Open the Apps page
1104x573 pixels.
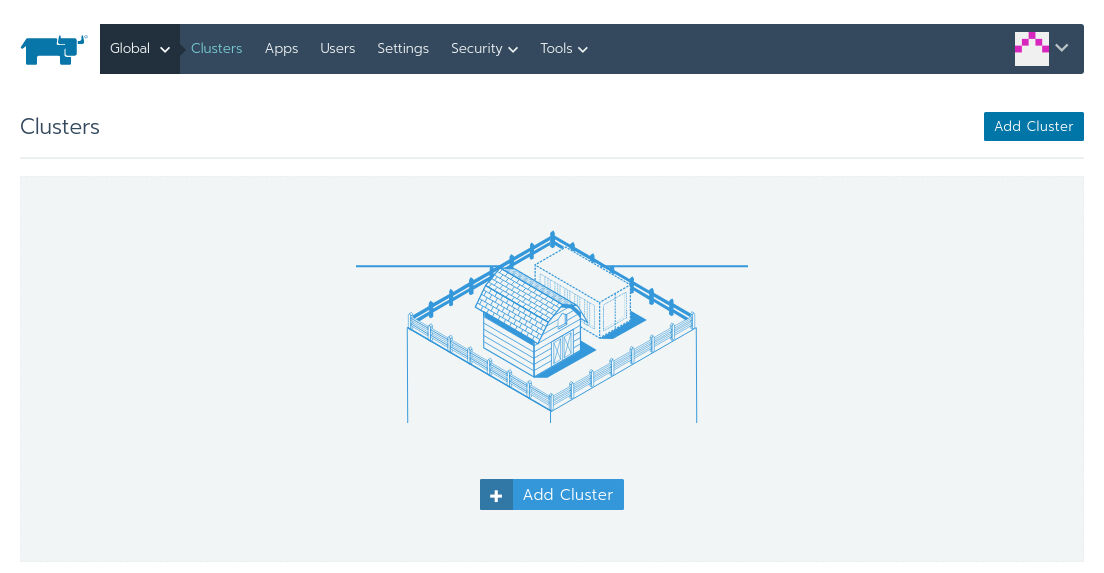tap(281, 49)
